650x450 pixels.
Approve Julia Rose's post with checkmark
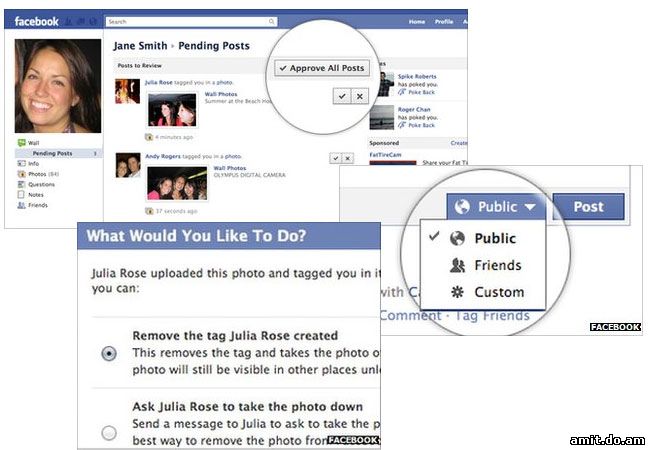[342, 96]
